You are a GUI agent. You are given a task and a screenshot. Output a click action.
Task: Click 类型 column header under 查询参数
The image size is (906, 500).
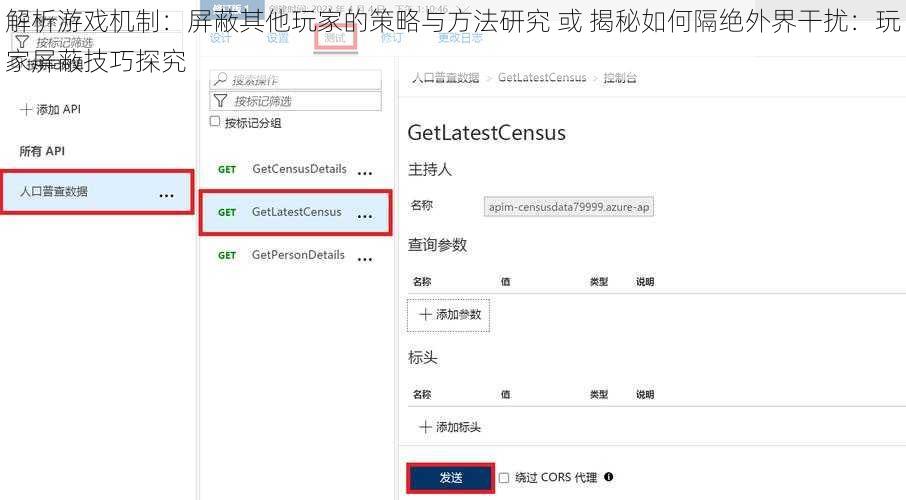(599, 282)
